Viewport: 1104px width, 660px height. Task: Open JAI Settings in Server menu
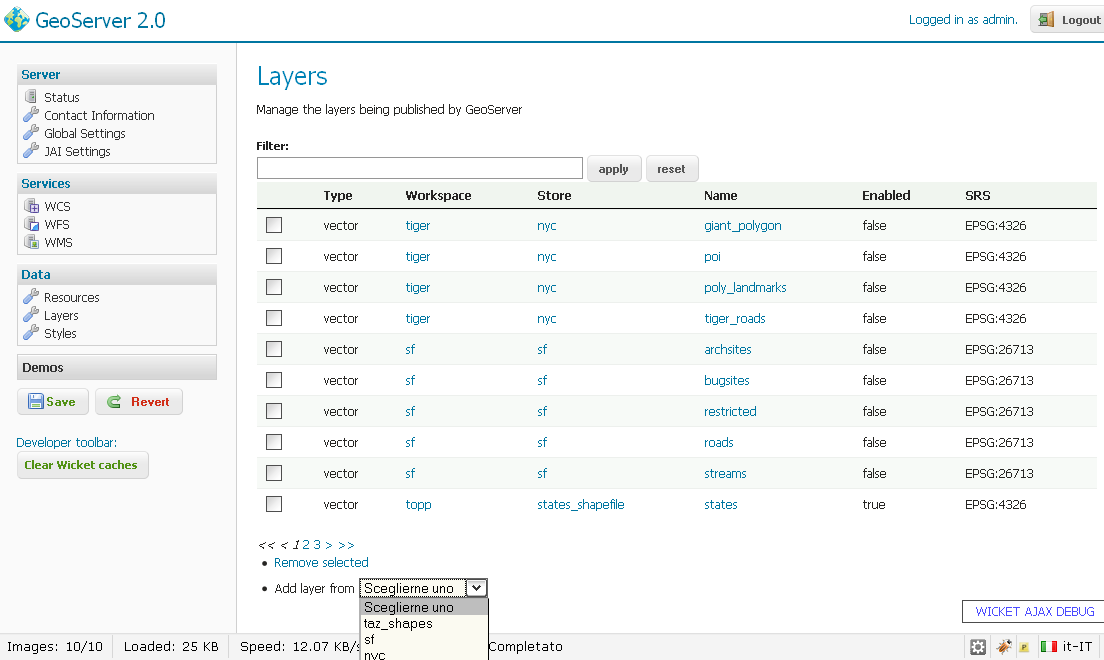77,151
